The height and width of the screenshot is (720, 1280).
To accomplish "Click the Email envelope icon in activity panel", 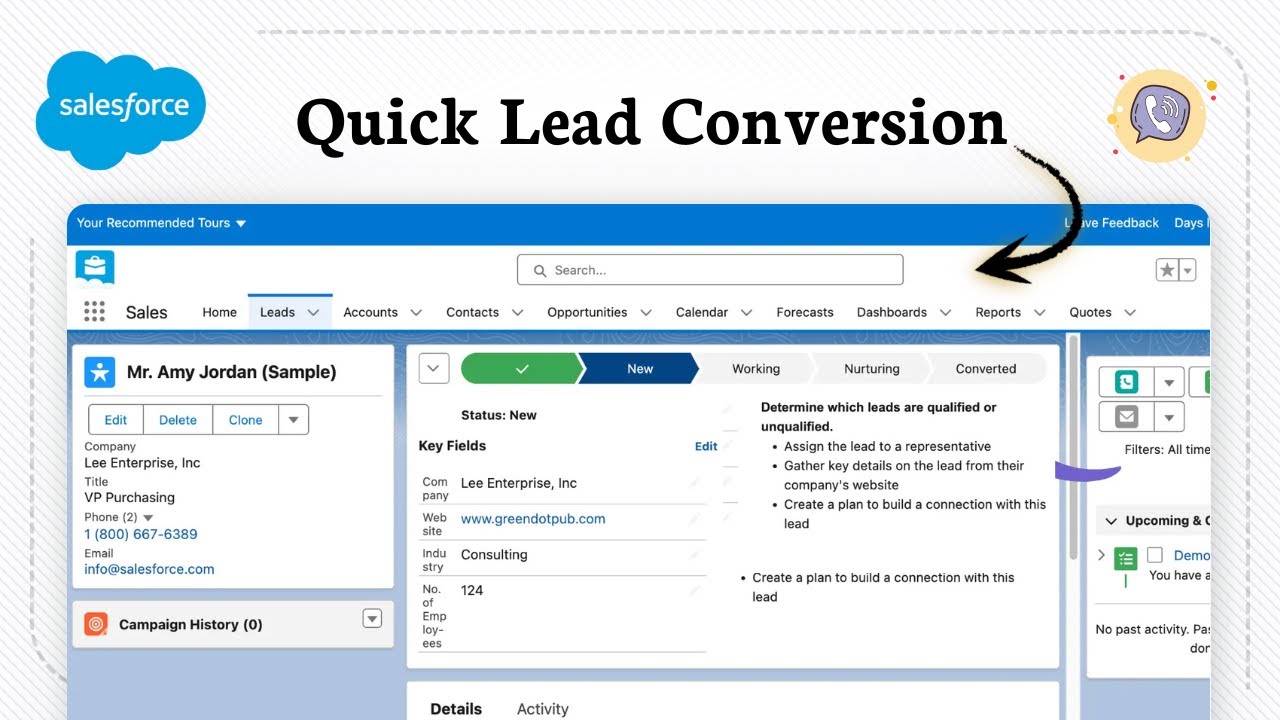I will (x=1127, y=416).
